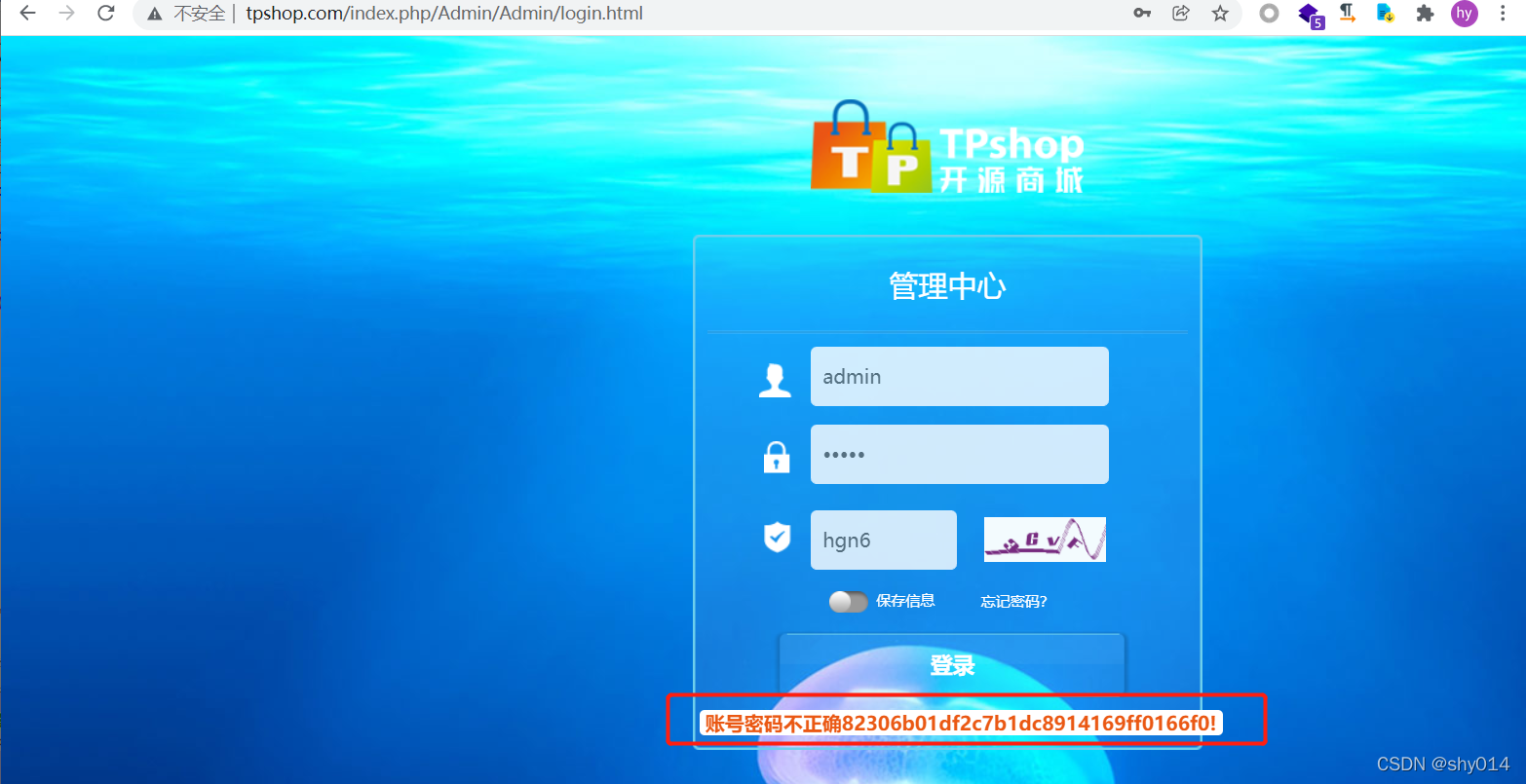Toggle the 保存信息 switch
Screen dimensions: 1526x784
[x=848, y=602]
